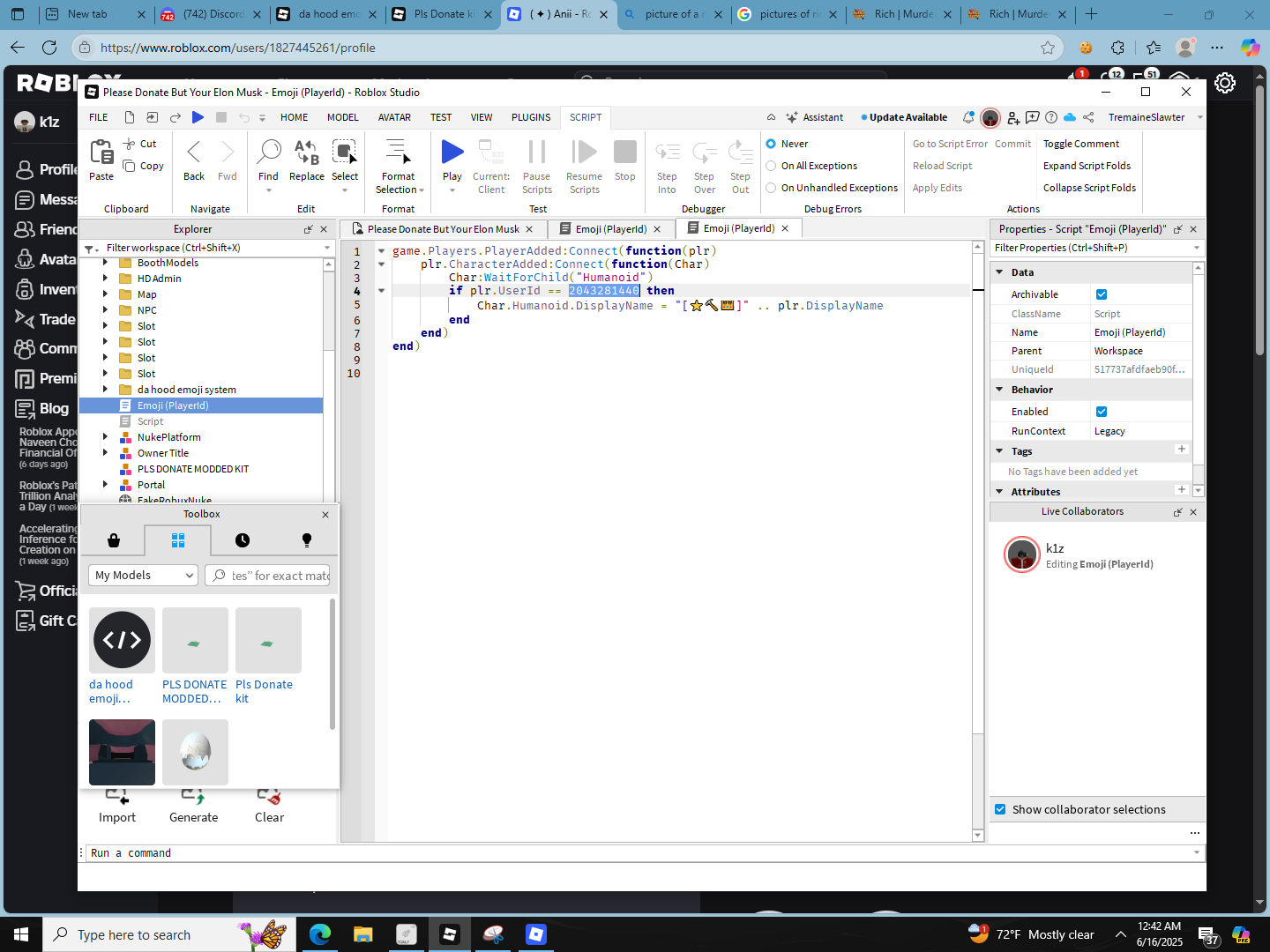The height and width of the screenshot is (952, 1270).
Task: Toggle the Enabled property checkbox
Action: click(x=1102, y=412)
